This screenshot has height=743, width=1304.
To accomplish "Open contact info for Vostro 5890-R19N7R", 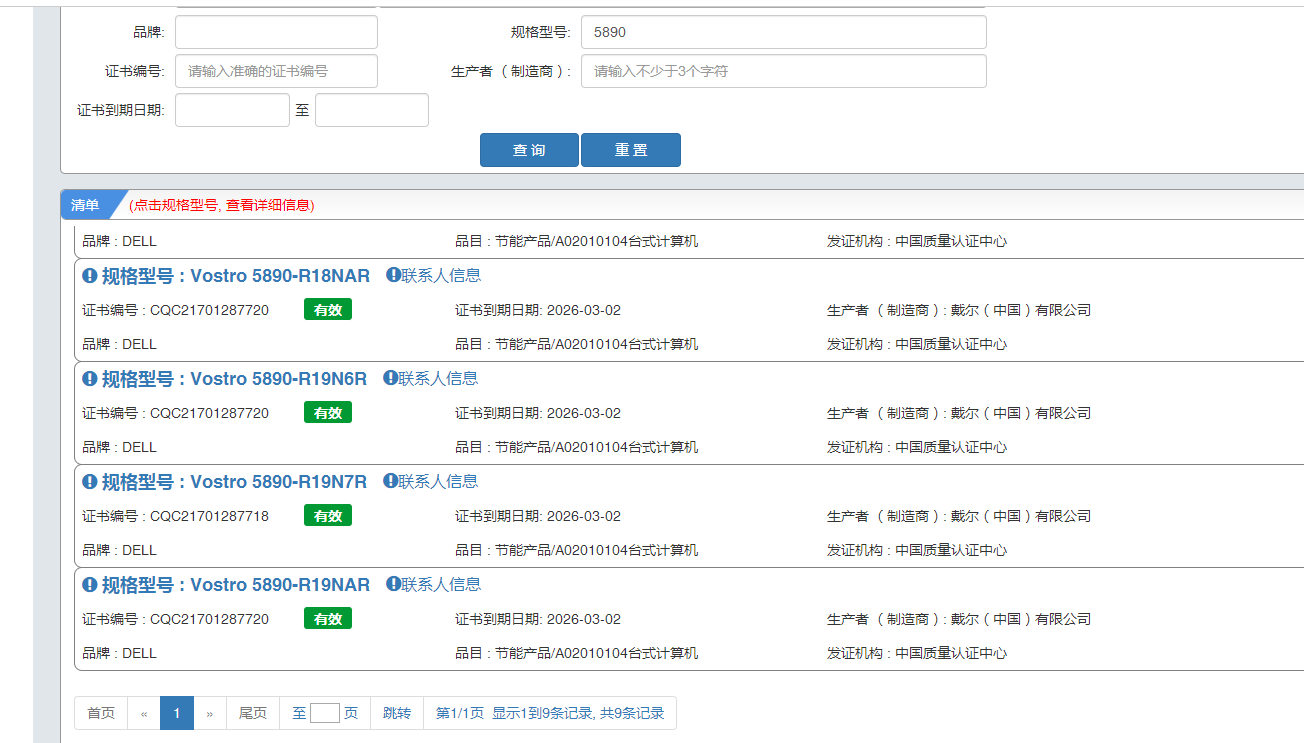I will 431,481.
